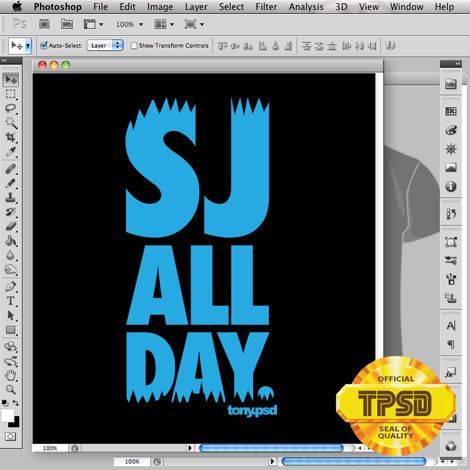The image size is (470, 470).
Task: Open the Info panel icon
Action: (451, 186)
